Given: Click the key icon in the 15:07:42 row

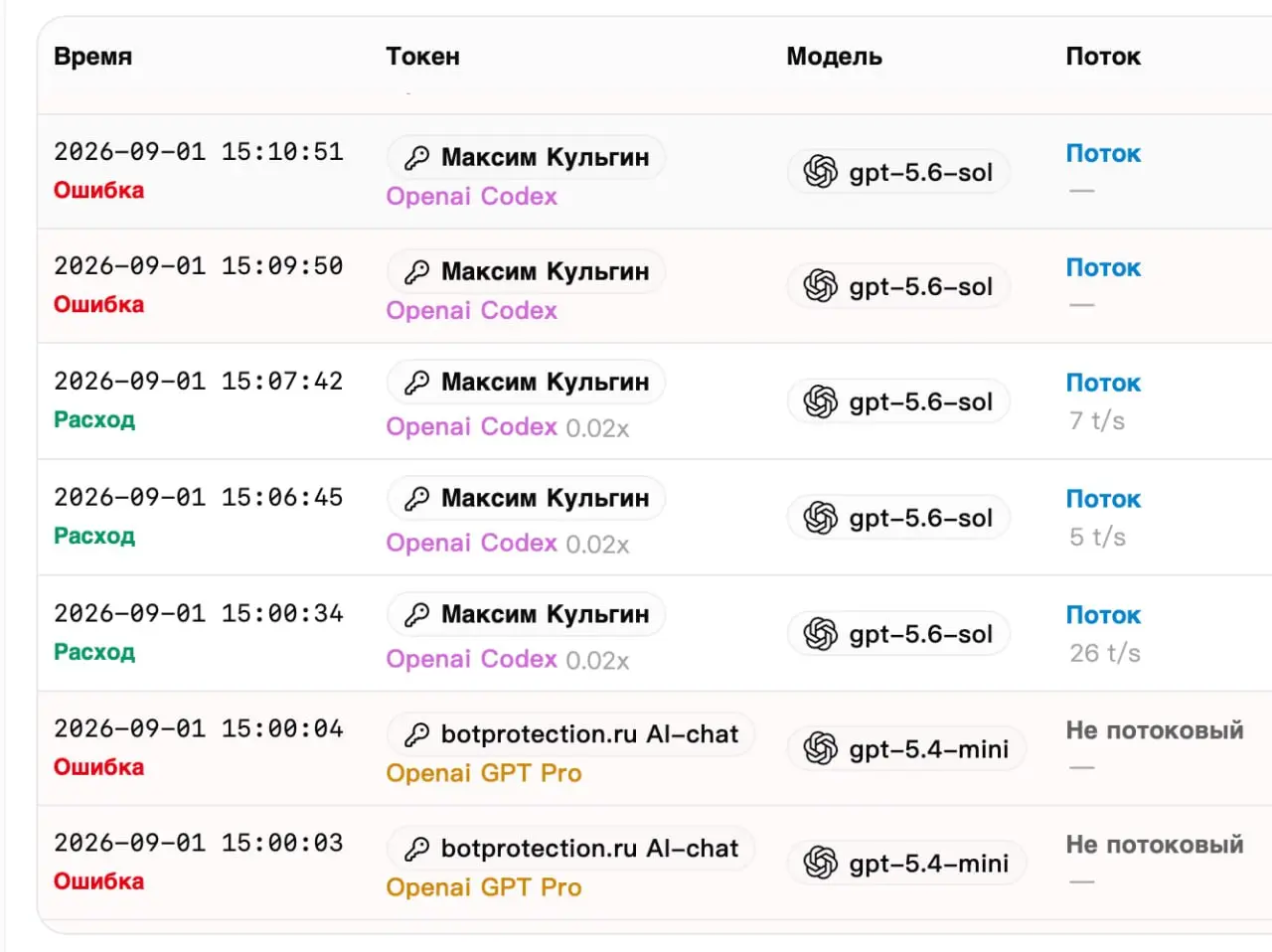Looking at the screenshot, I should [x=417, y=383].
